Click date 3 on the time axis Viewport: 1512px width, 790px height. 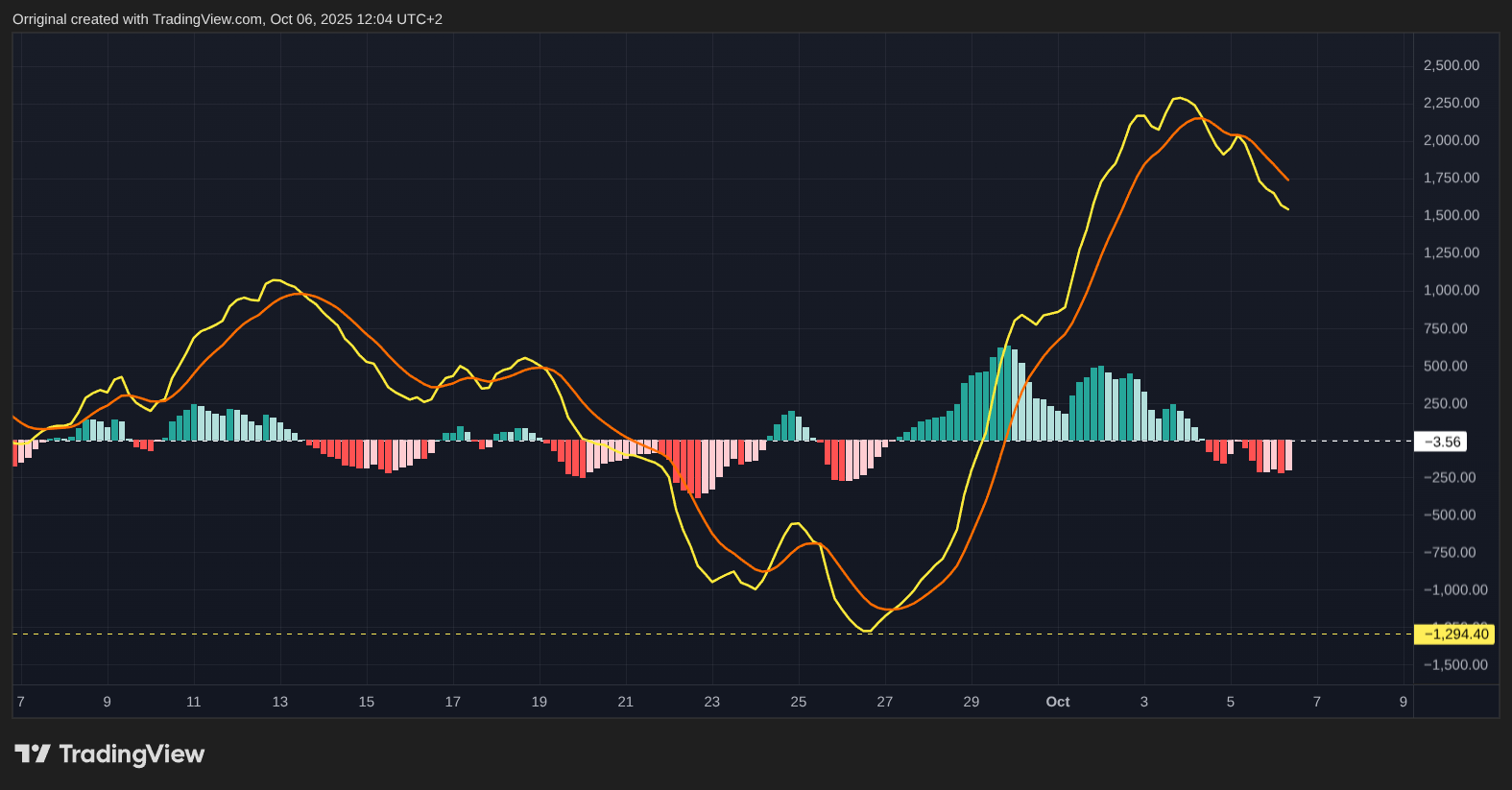click(1144, 702)
